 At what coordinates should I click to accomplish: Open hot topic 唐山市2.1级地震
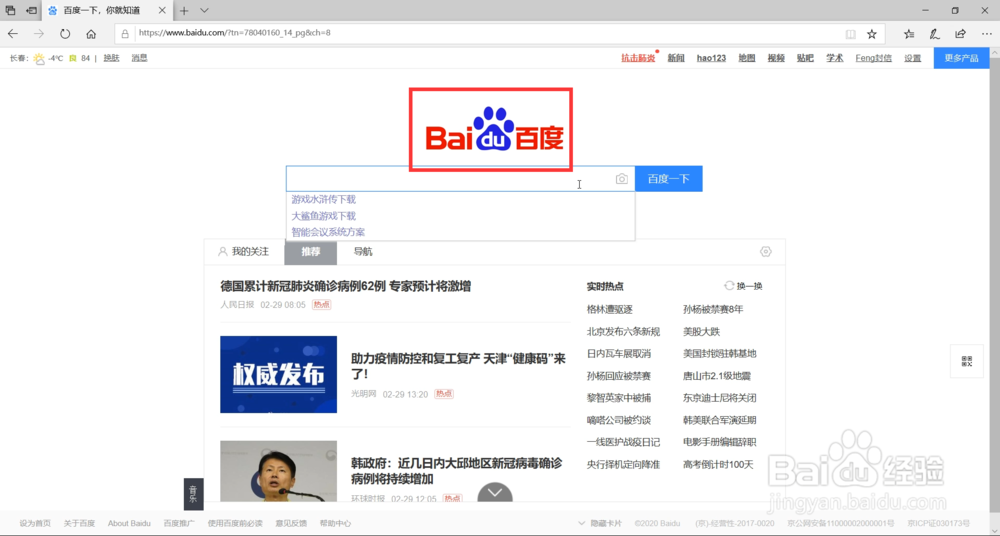pyautogui.click(x=717, y=376)
